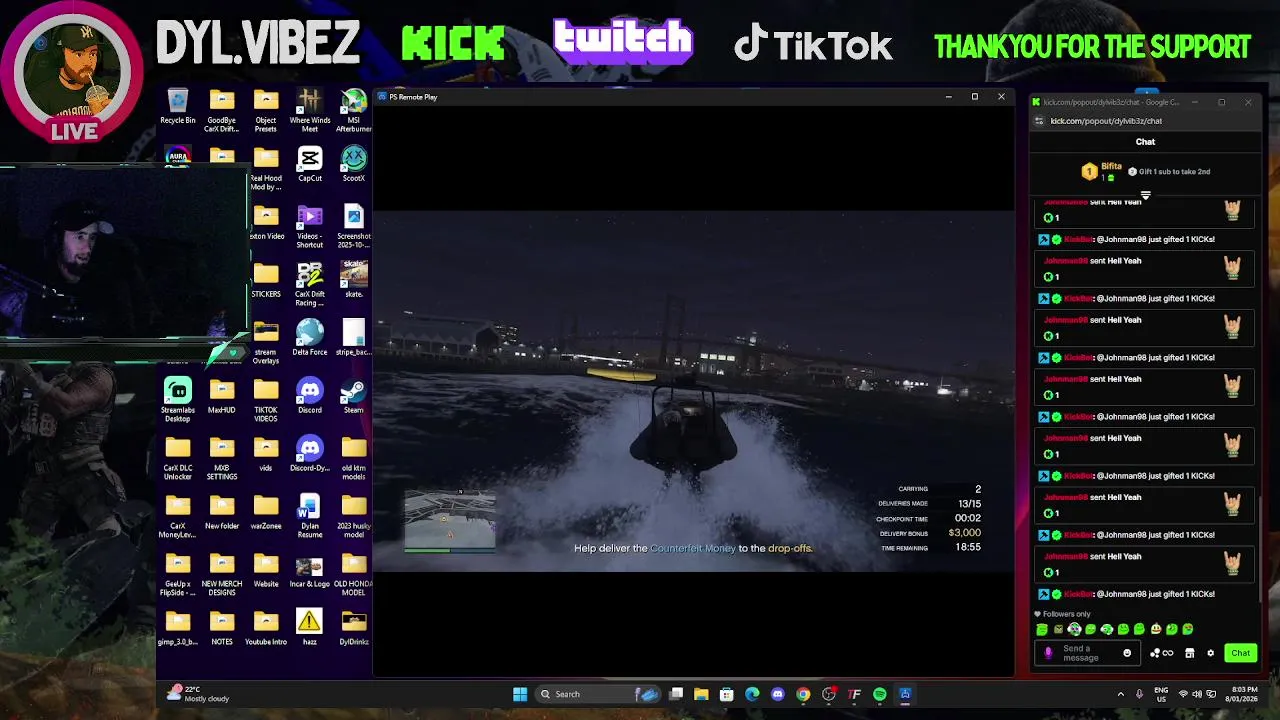Open the Website folder
The image size is (1280, 720).
tap(266, 570)
